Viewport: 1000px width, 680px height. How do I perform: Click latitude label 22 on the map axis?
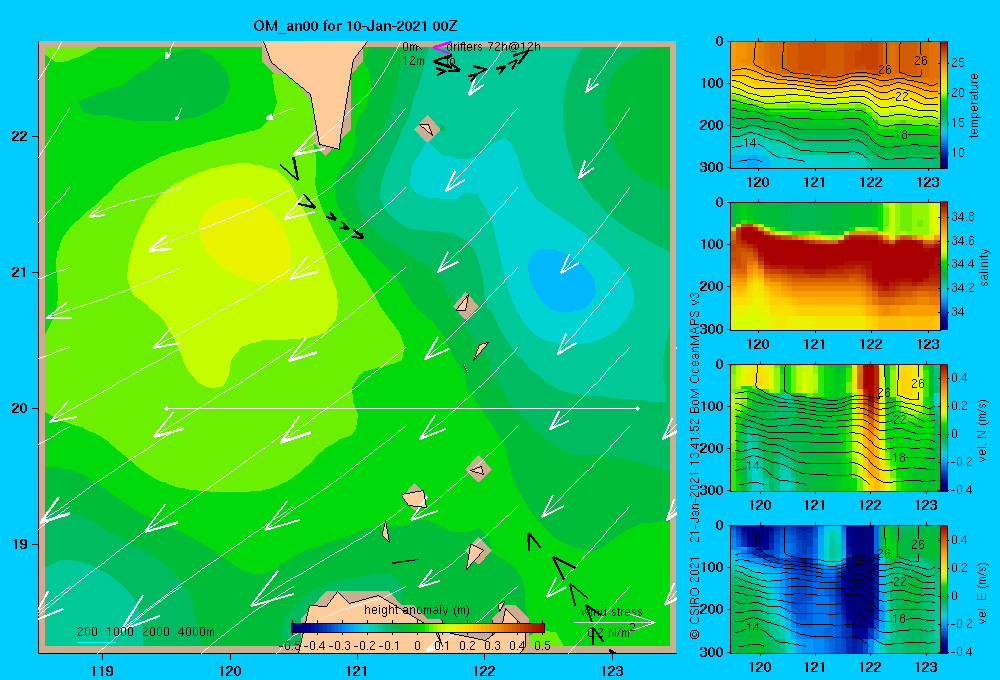pyautogui.click(x=19, y=136)
